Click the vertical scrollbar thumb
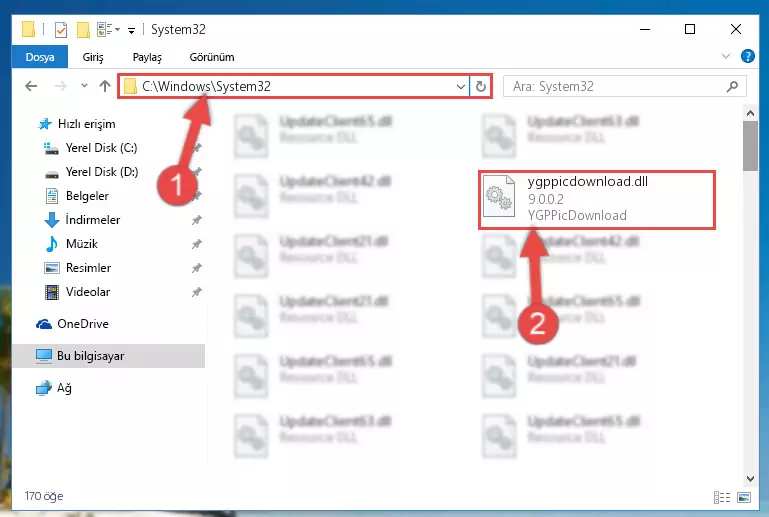Image resolution: width=769 pixels, height=517 pixels. (x=750, y=146)
